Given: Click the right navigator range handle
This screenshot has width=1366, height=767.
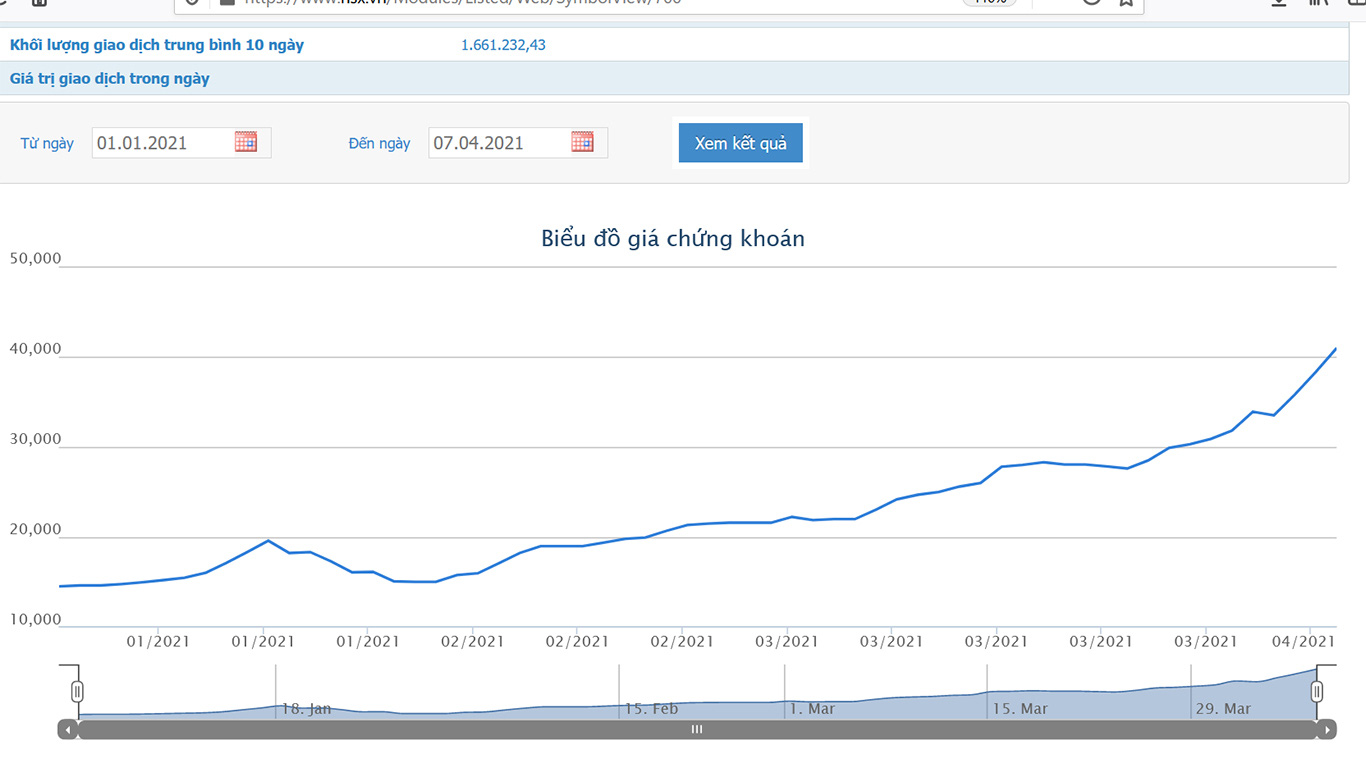Looking at the screenshot, I should coord(1317,691).
